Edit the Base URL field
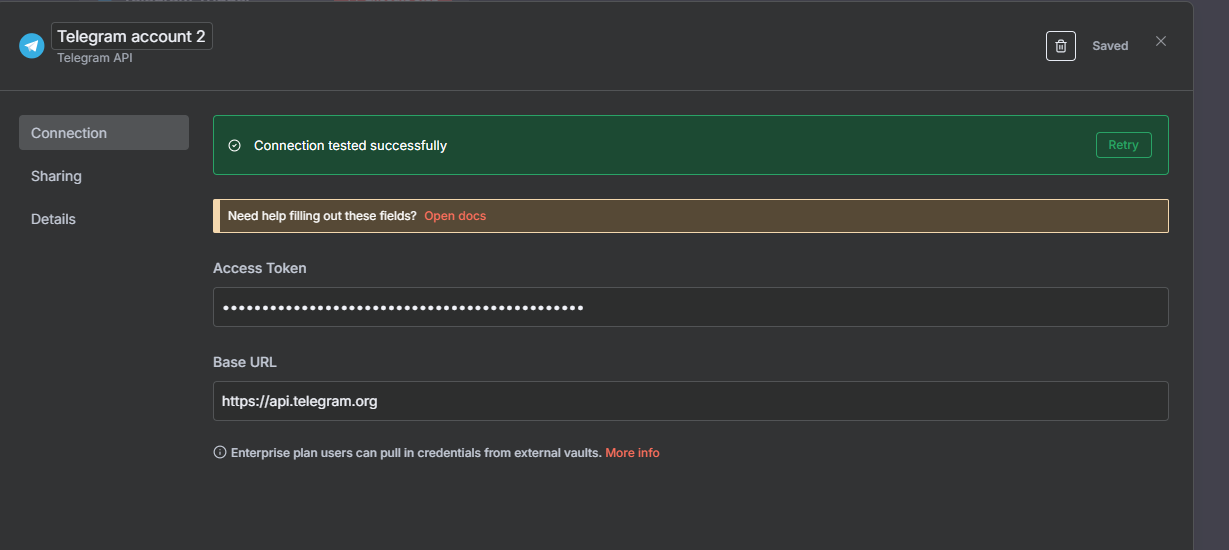Screen dimensions: 1229x550 (690, 401)
